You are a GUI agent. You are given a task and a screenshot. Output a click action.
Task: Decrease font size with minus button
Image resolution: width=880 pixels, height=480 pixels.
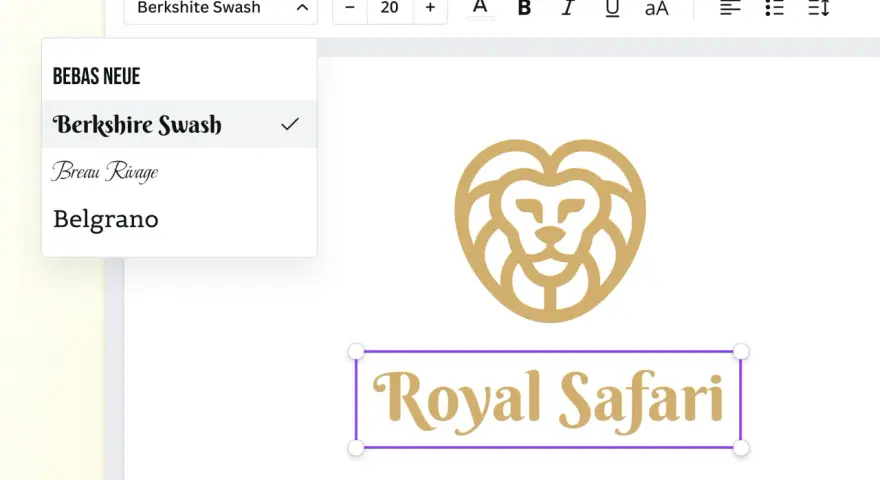[x=350, y=8]
